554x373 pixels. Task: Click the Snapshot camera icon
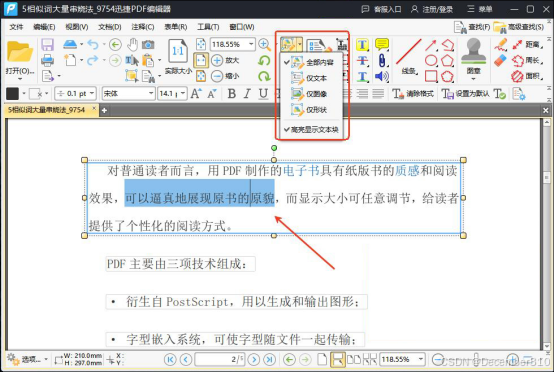pyautogui.click(x=148, y=45)
